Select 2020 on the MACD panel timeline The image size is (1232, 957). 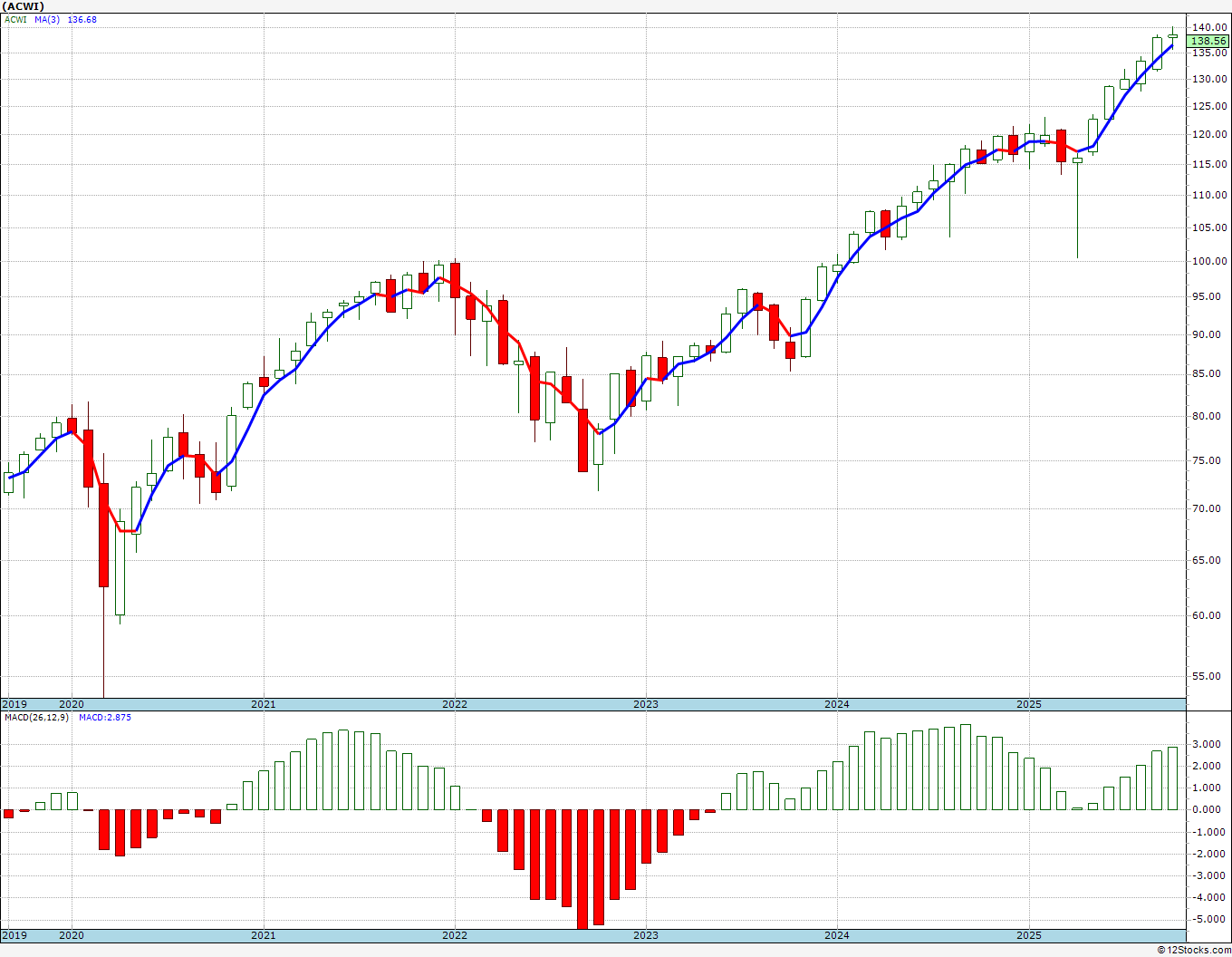coord(72,935)
